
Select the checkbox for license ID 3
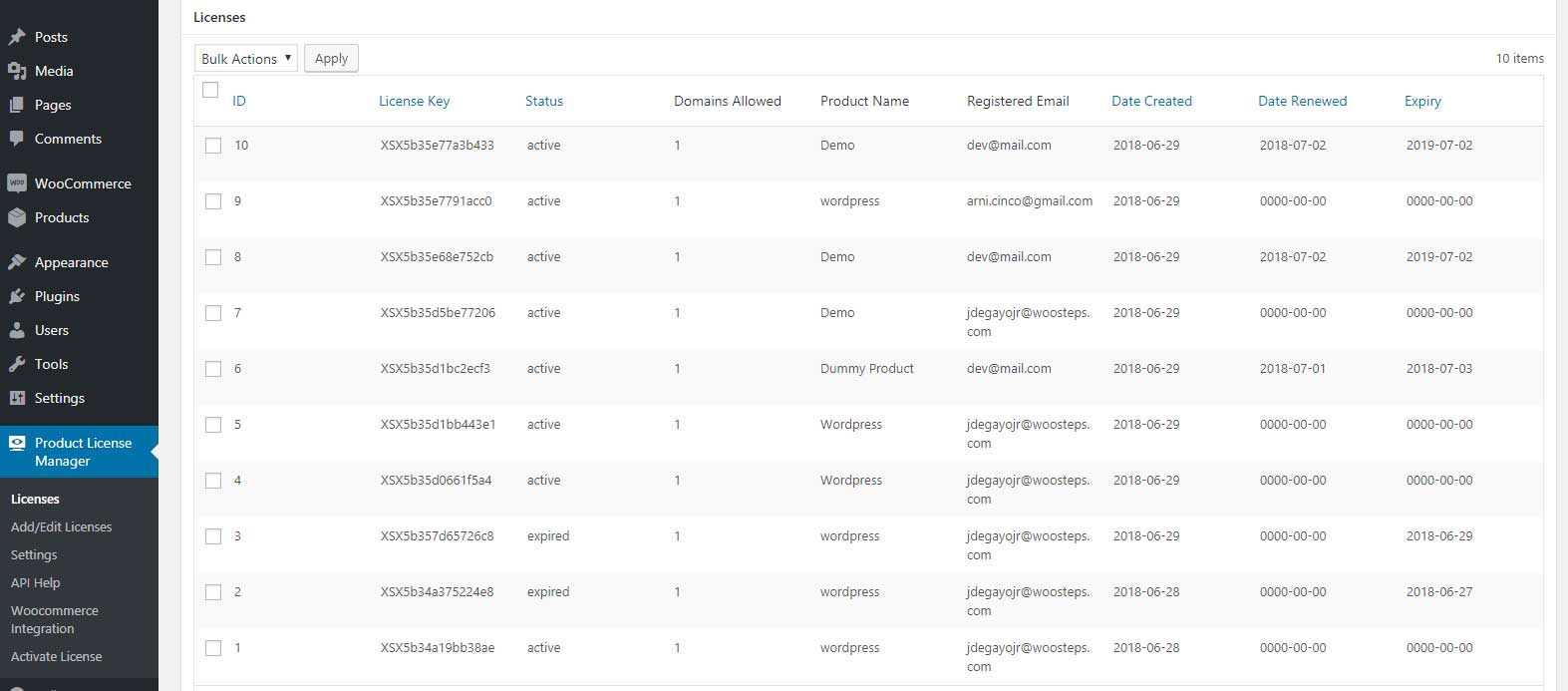213,536
